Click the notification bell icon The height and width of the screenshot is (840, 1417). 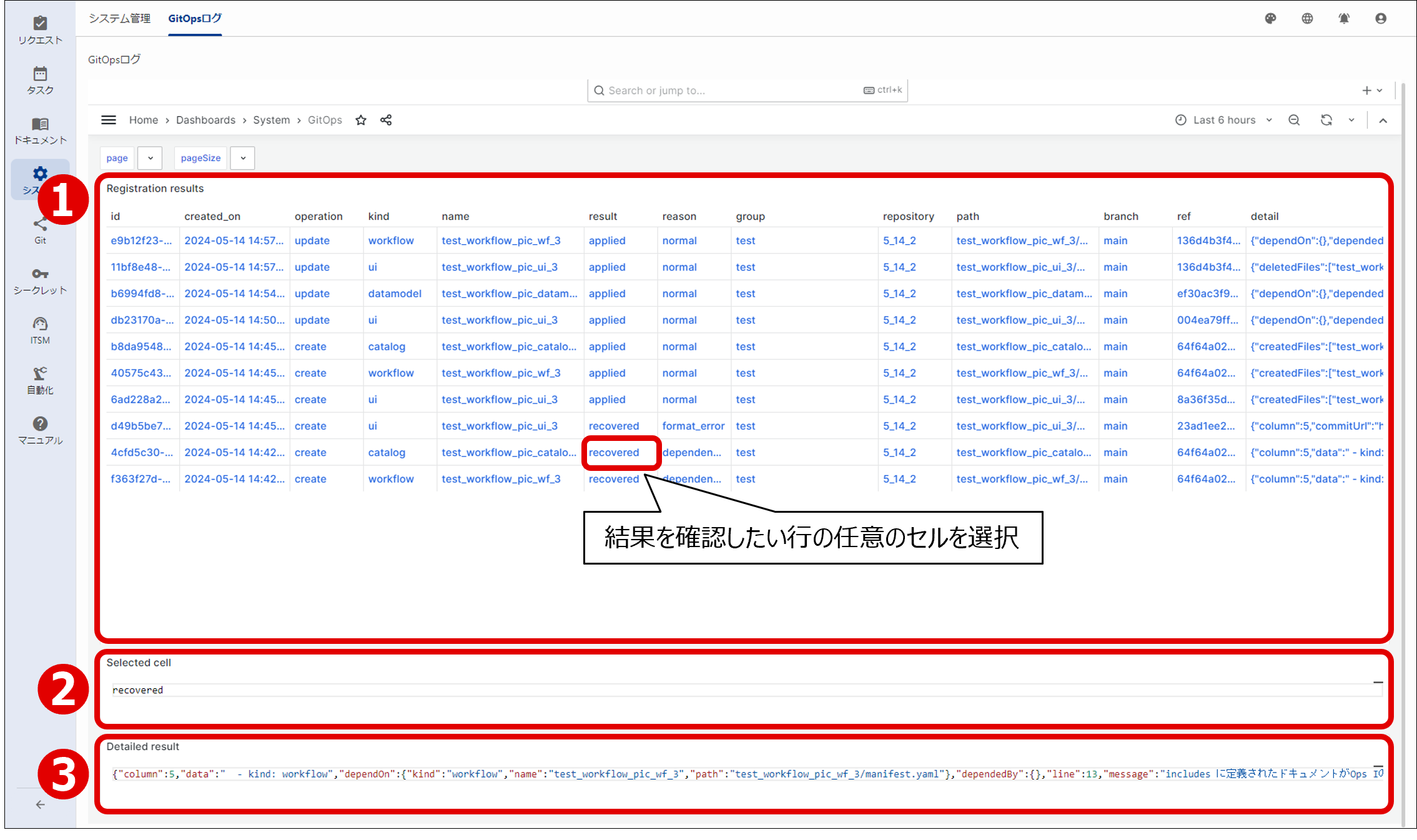click(1344, 19)
